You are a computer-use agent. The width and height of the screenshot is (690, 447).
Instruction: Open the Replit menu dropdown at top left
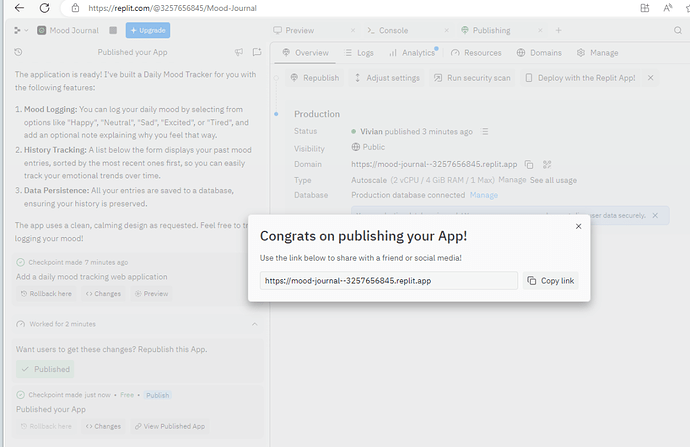point(21,31)
